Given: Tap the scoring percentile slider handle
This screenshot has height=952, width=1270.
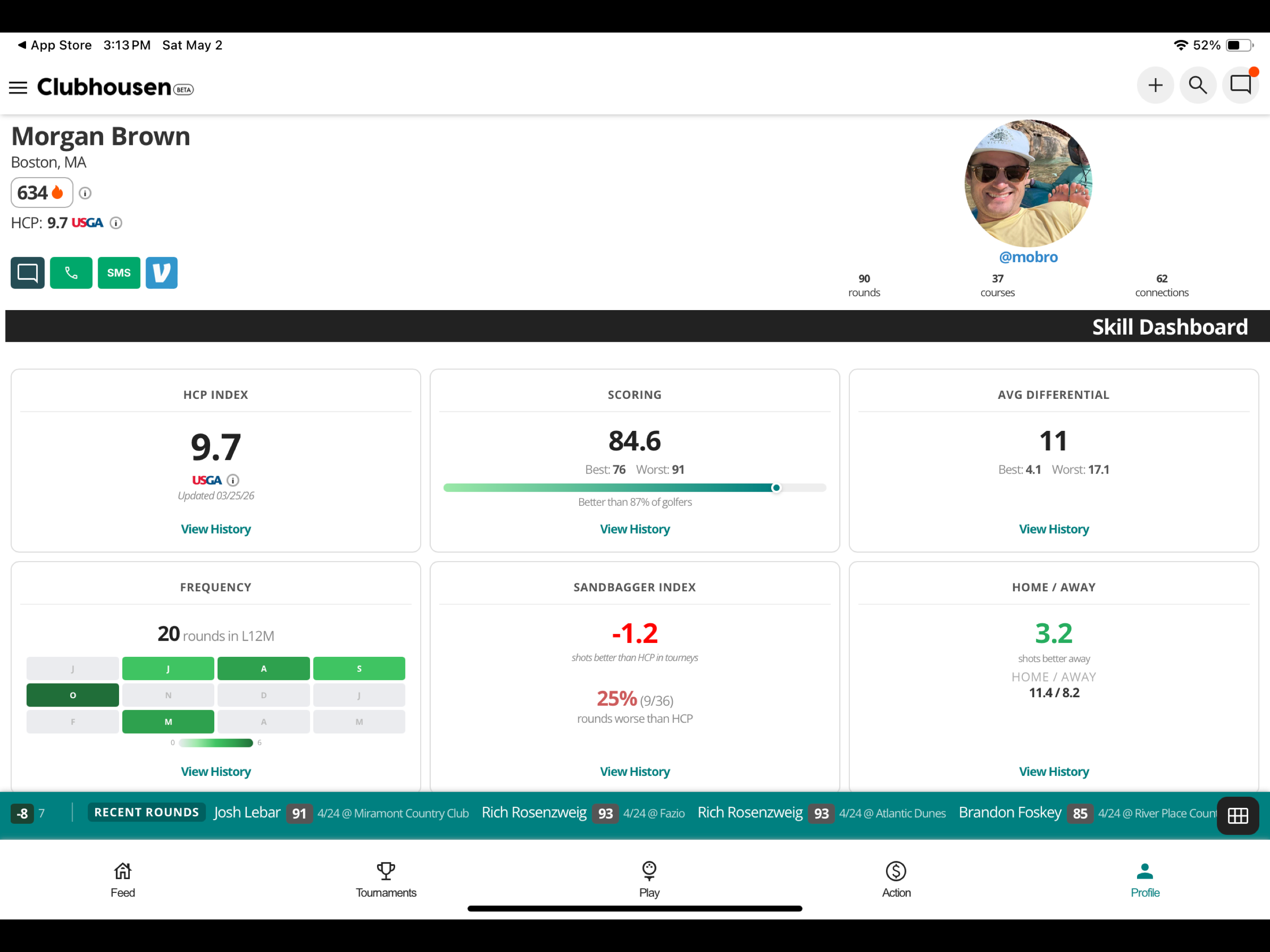Looking at the screenshot, I should 776,488.
